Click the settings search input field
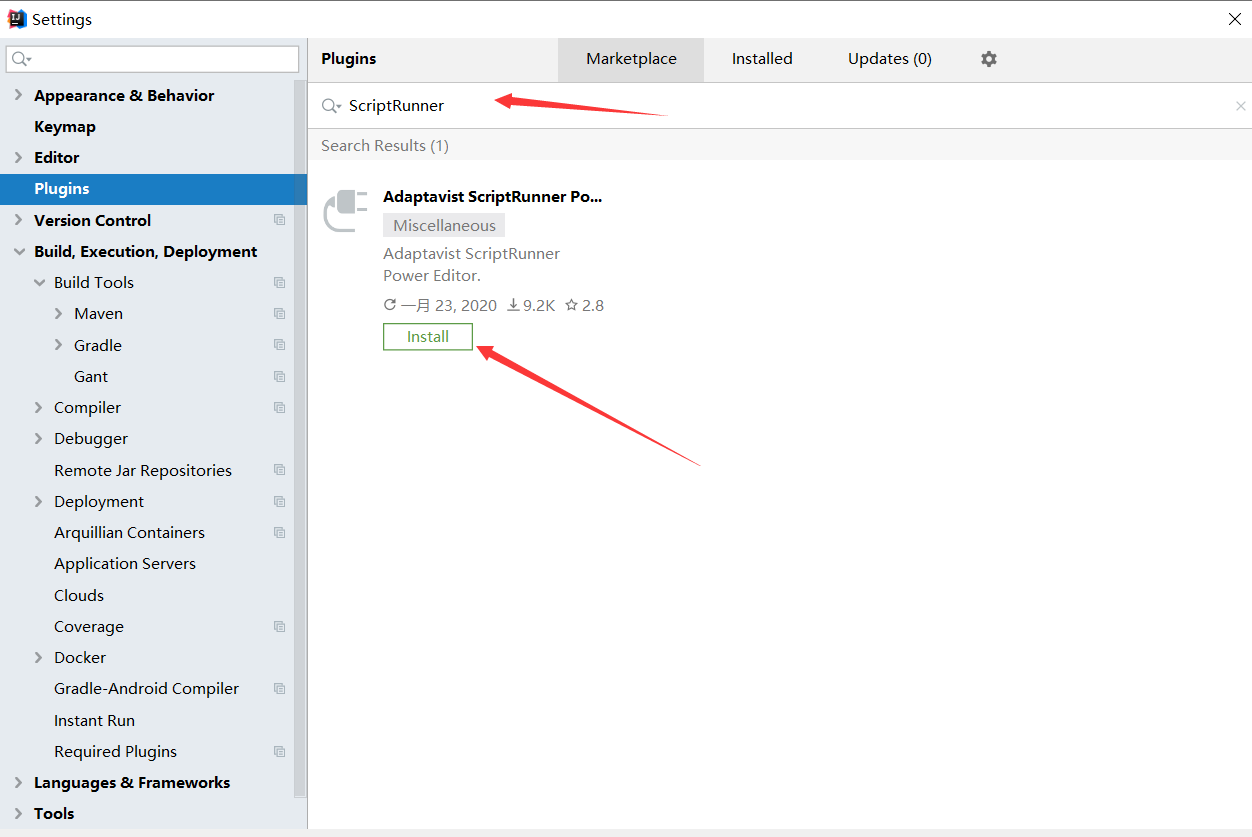Screen dimensions: 1252x837 point(152,59)
